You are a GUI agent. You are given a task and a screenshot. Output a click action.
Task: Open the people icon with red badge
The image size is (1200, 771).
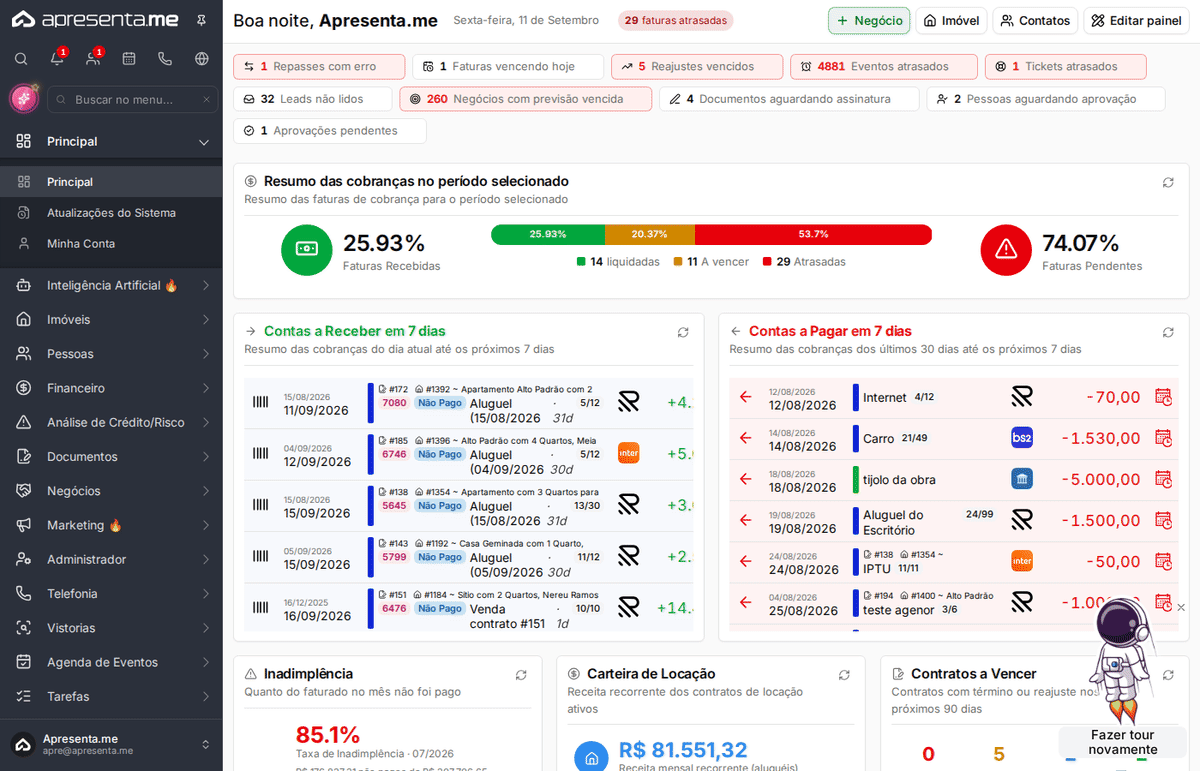(93, 59)
